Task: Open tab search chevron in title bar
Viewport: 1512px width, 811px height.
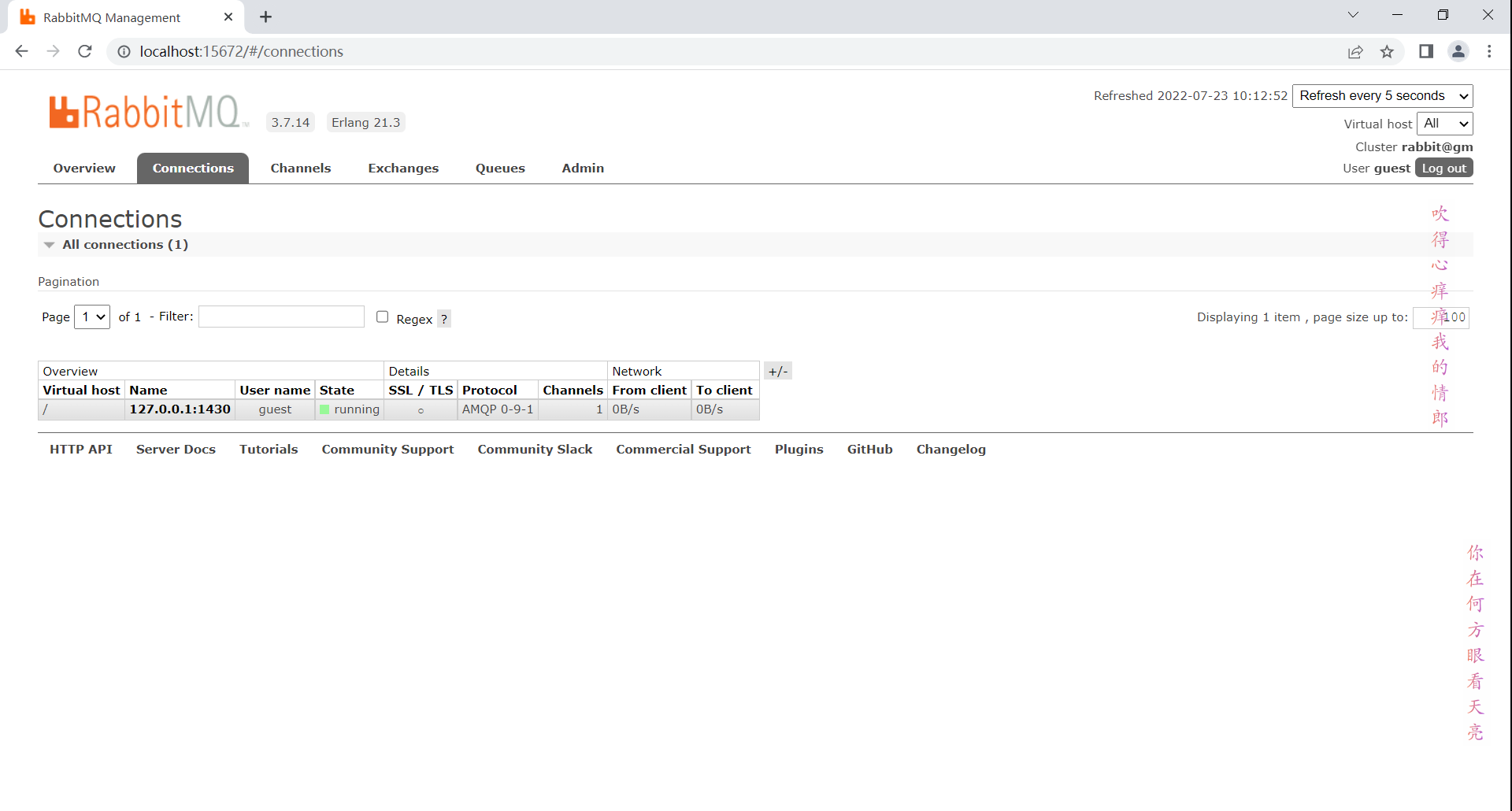Action: 1353,15
